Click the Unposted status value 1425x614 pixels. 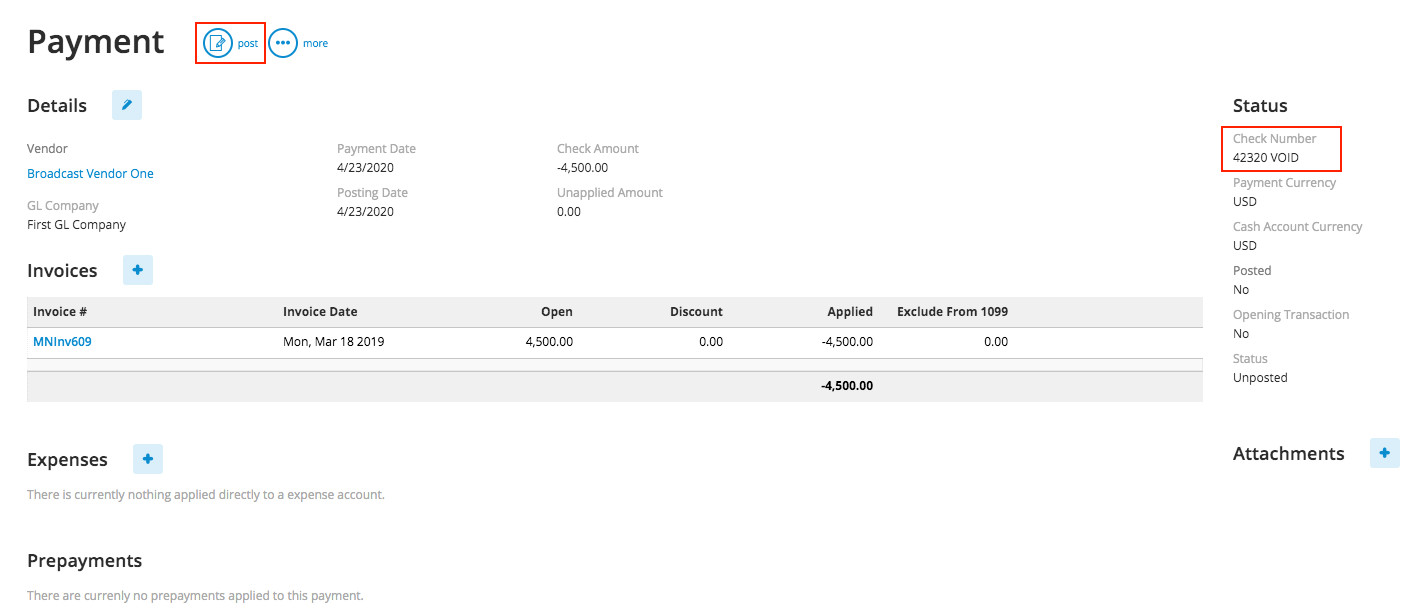pos(1260,377)
